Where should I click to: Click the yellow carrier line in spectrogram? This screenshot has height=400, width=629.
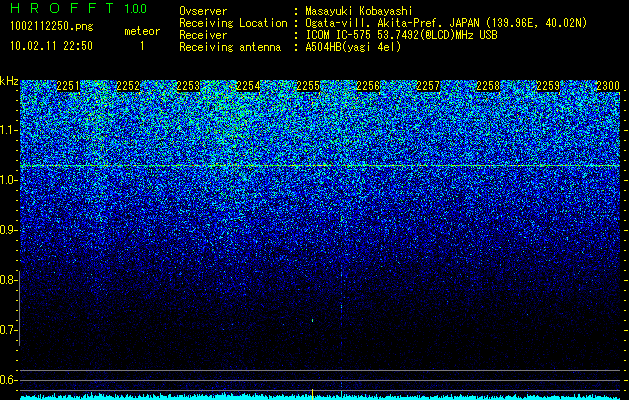320,166
